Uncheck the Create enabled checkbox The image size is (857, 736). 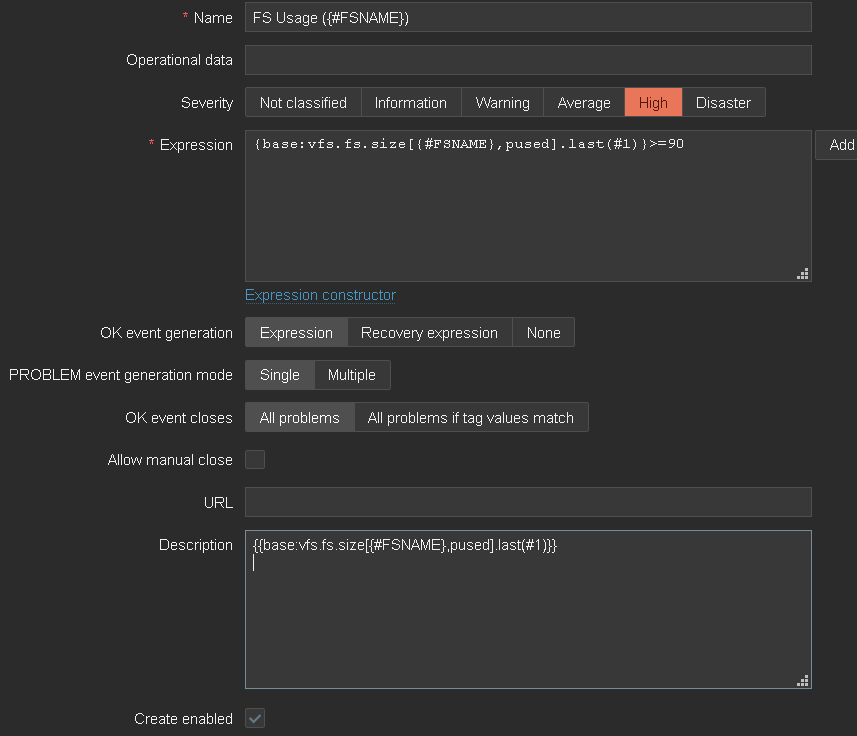coord(256,719)
